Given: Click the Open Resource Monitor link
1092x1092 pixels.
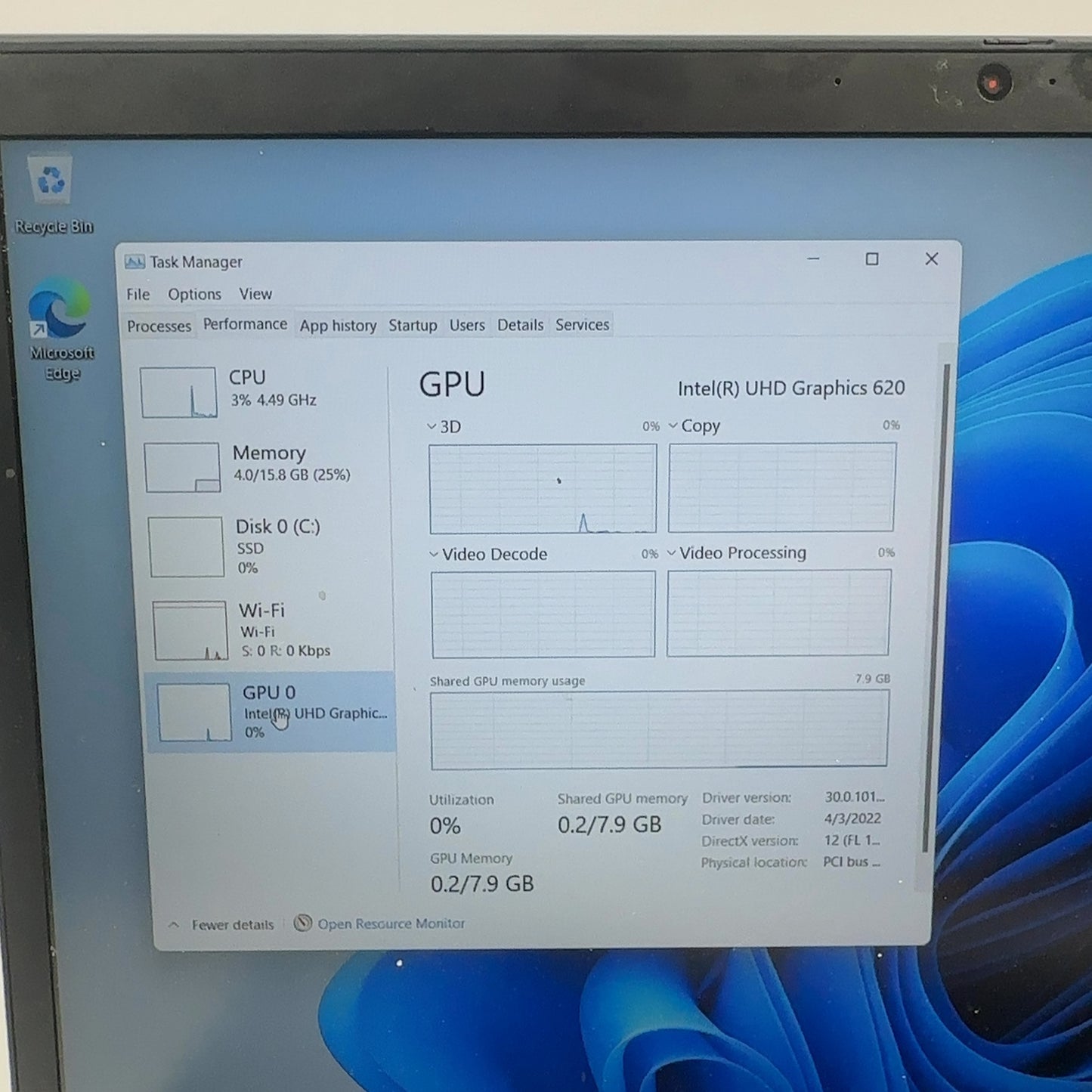Looking at the screenshot, I should click(x=391, y=923).
